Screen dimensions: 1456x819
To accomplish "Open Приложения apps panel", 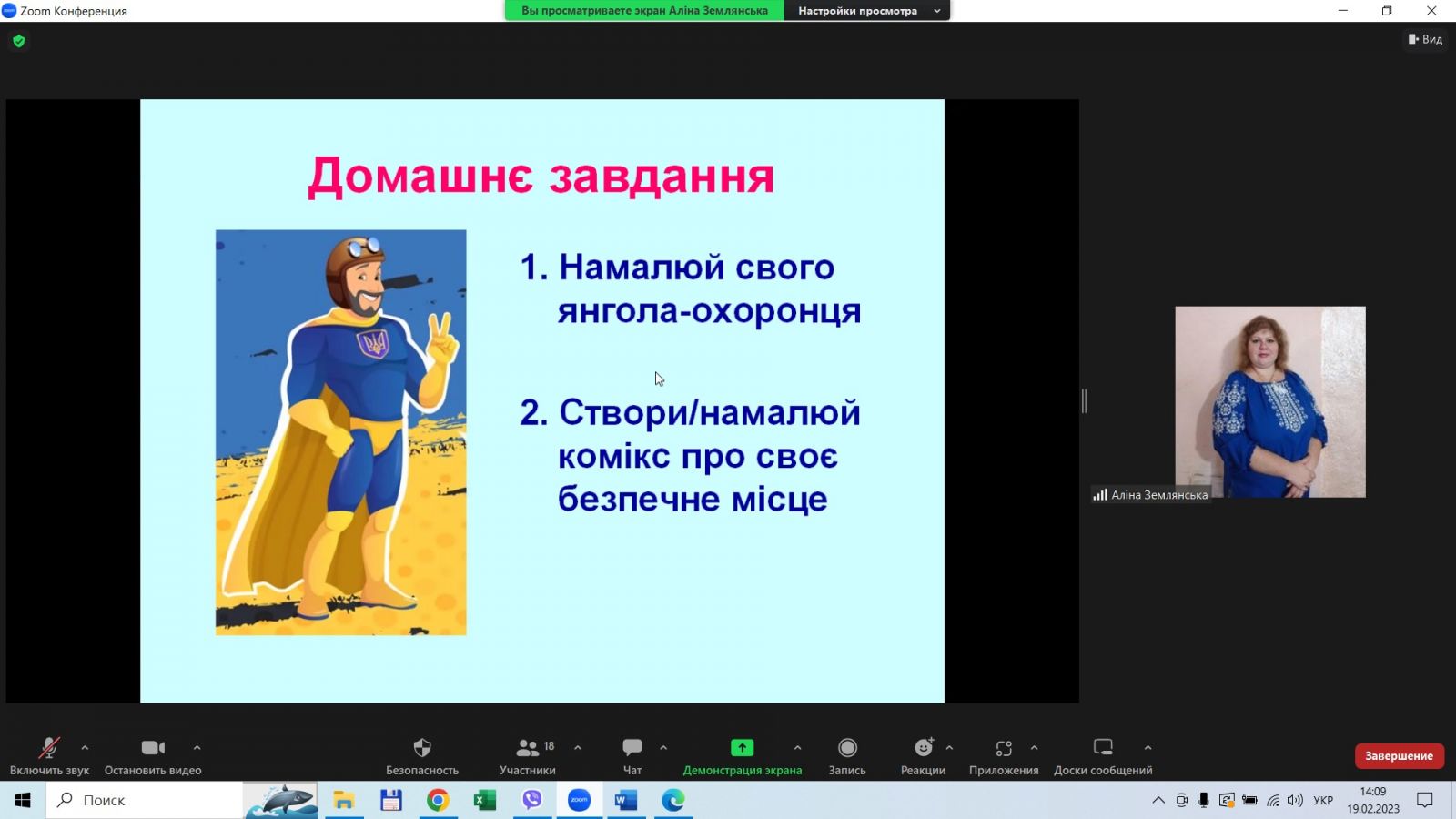I will click(1004, 756).
